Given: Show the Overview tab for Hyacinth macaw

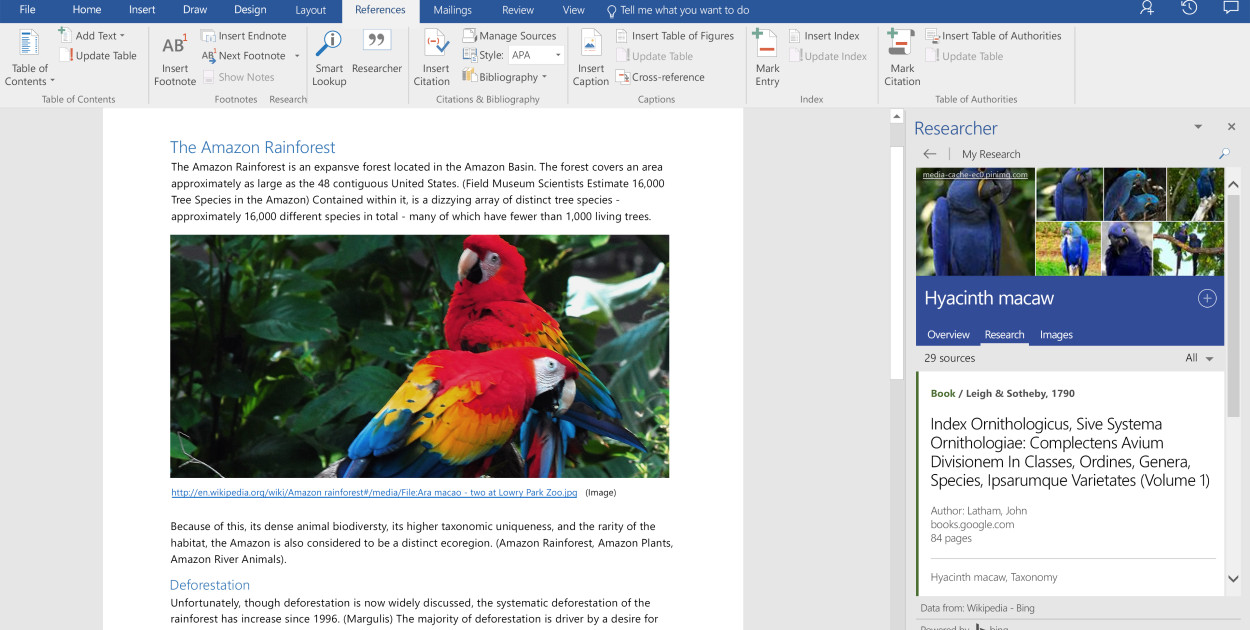Looking at the screenshot, I should 948,335.
